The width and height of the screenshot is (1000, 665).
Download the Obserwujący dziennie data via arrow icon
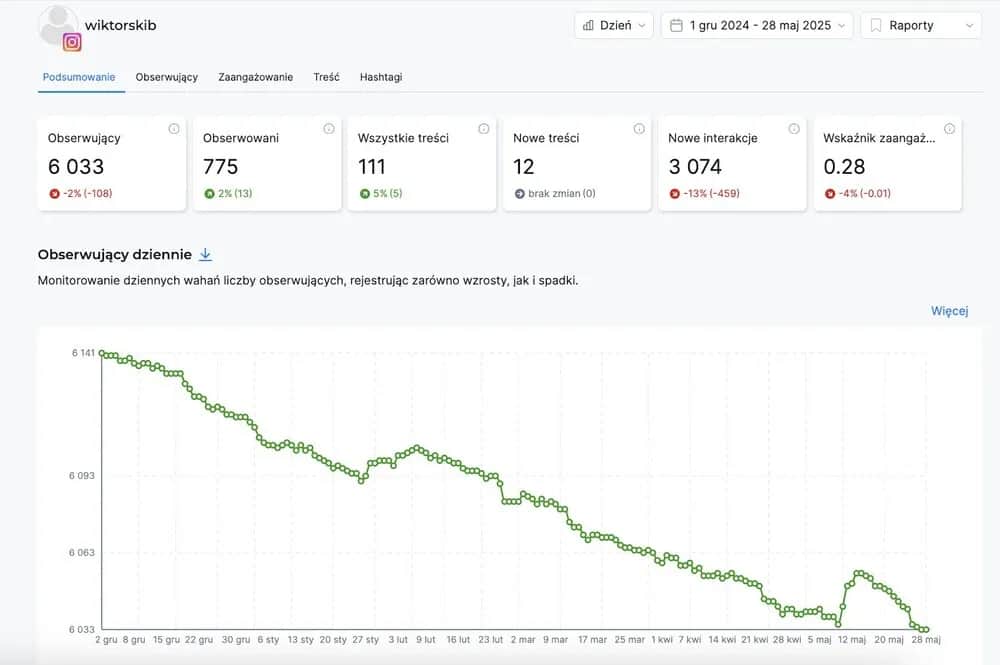[x=205, y=254]
